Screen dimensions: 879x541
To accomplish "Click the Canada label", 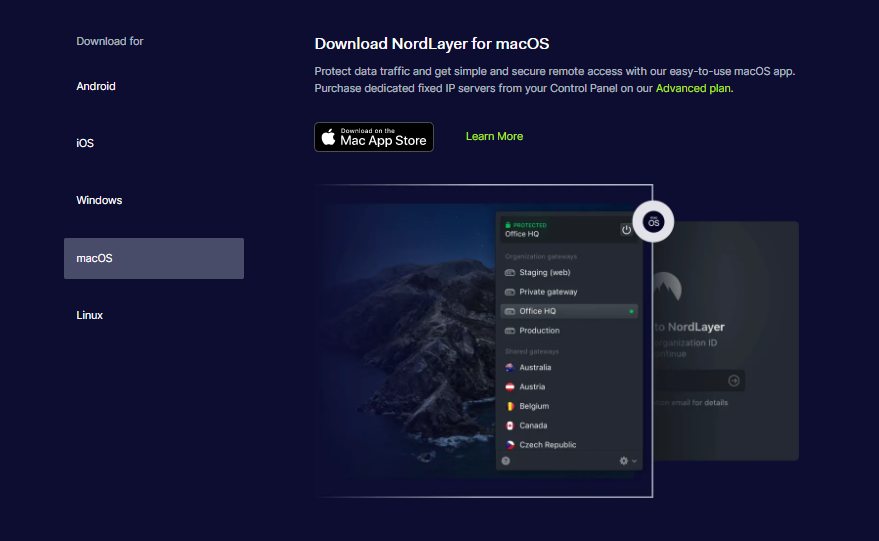I will (x=533, y=426).
